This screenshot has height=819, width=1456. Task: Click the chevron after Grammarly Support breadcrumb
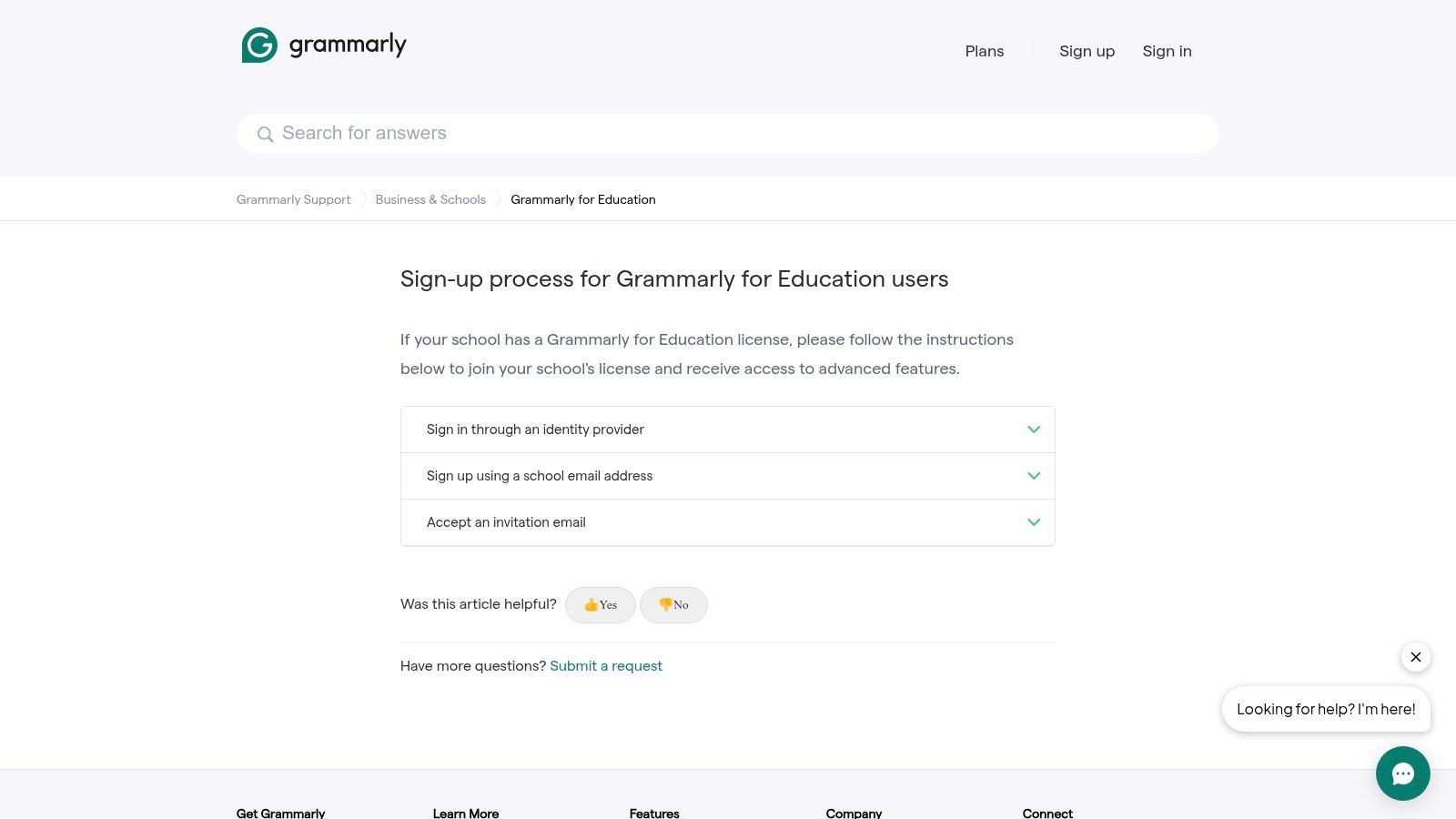362,198
